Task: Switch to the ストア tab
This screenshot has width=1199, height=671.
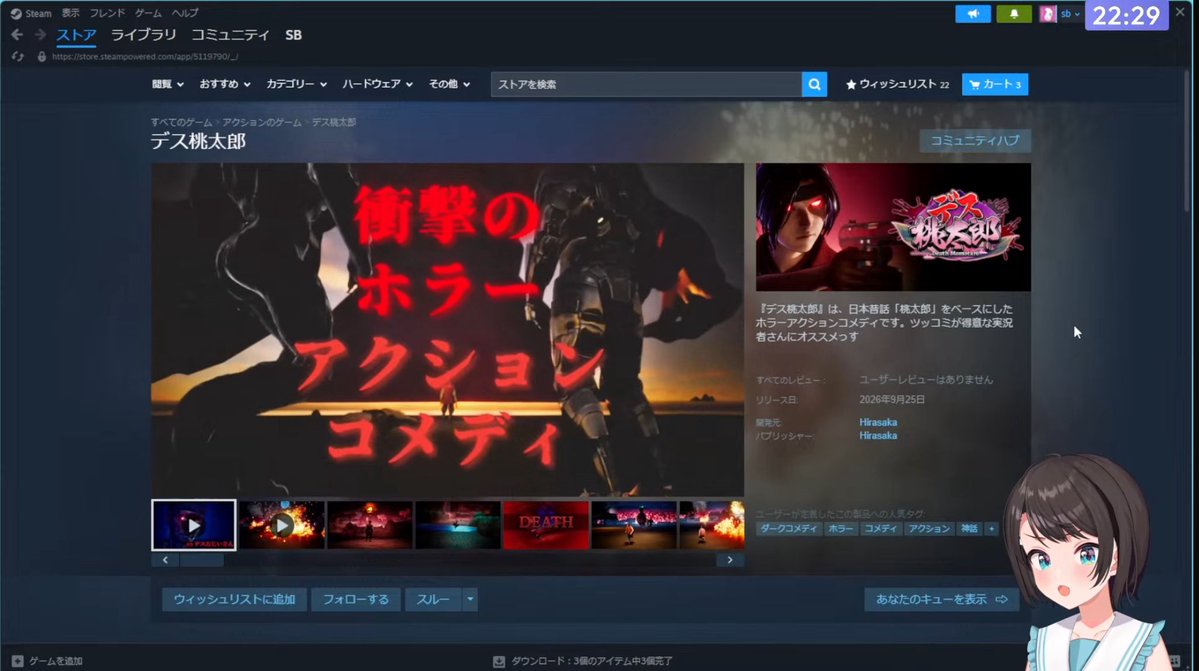Action: [76, 35]
